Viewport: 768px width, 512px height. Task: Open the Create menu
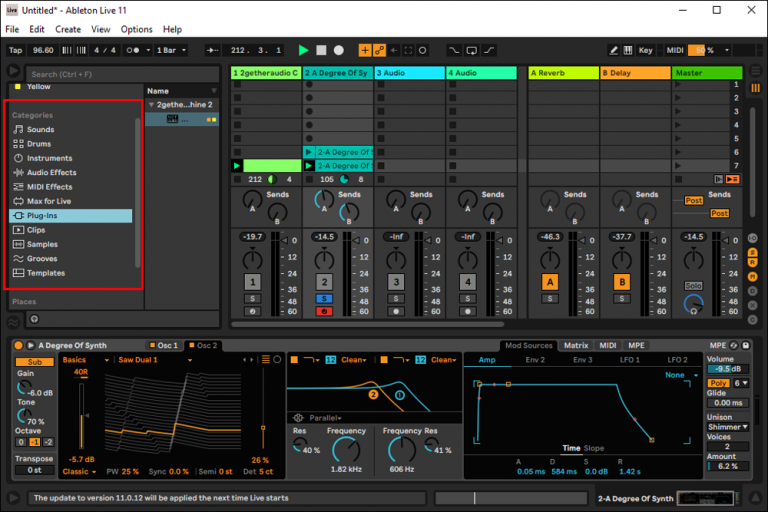click(68, 30)
